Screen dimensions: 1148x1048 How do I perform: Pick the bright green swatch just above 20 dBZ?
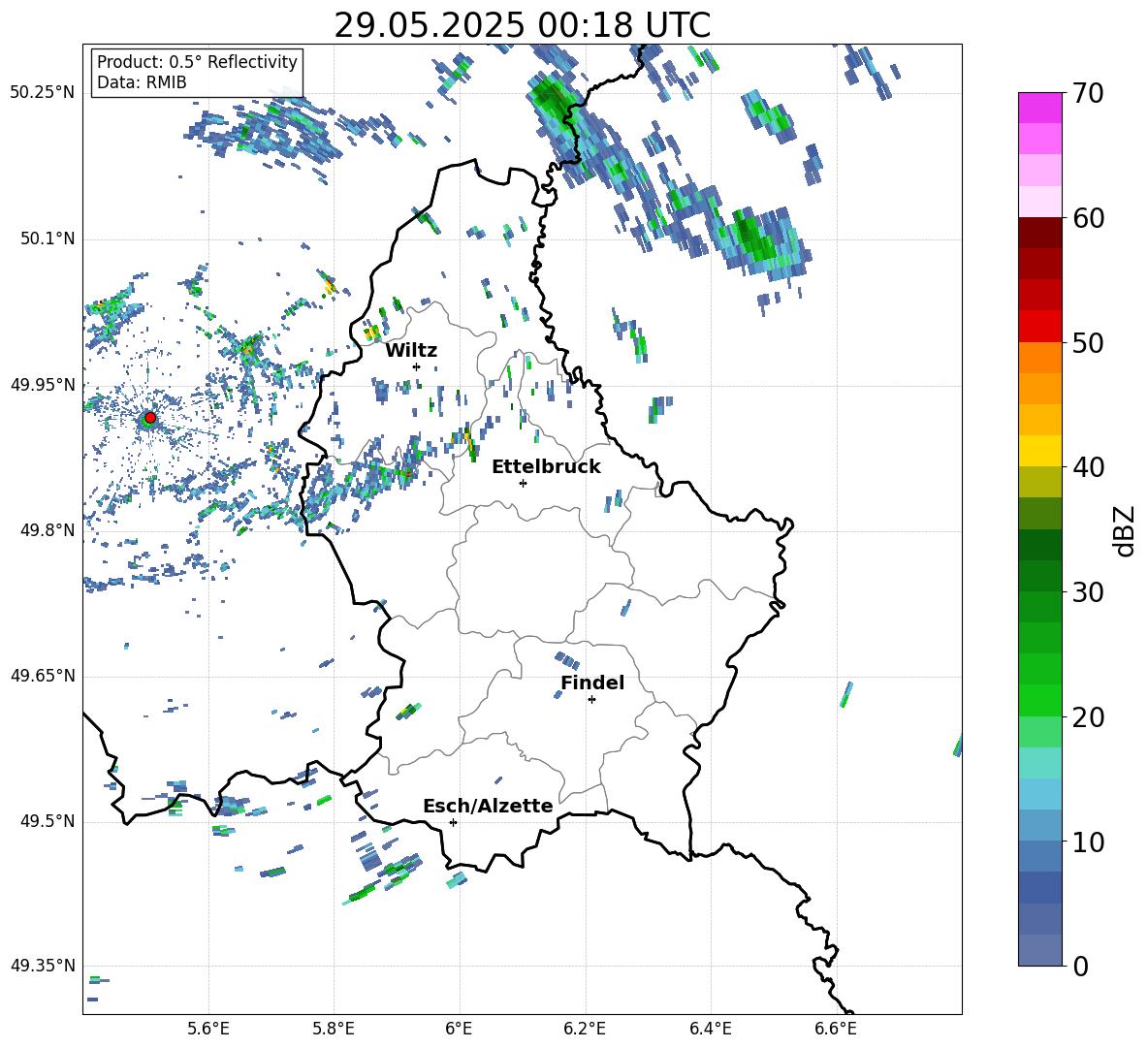point(1040,700)
